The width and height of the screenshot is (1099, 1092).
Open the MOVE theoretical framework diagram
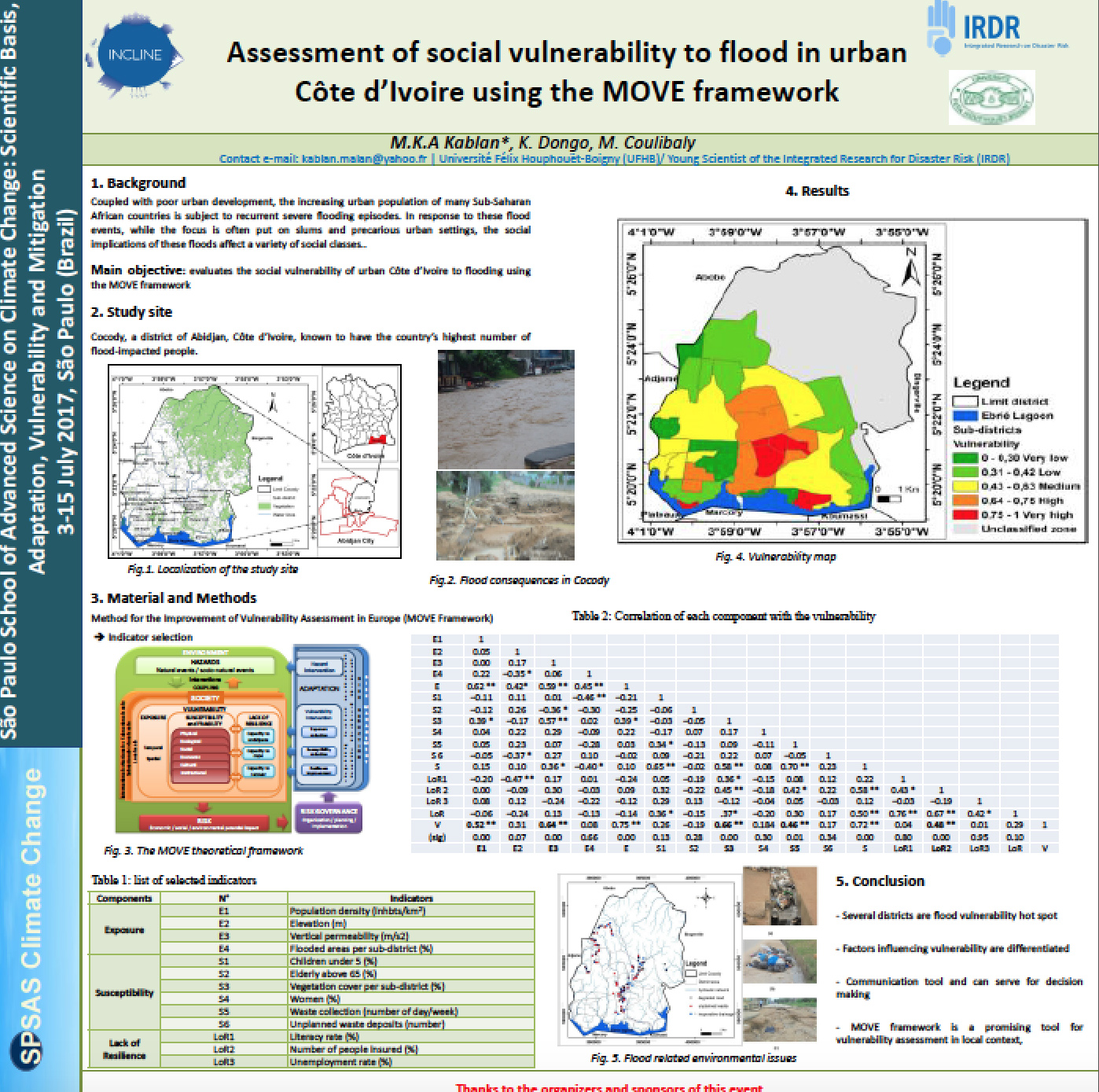click(x=242, y=739)
